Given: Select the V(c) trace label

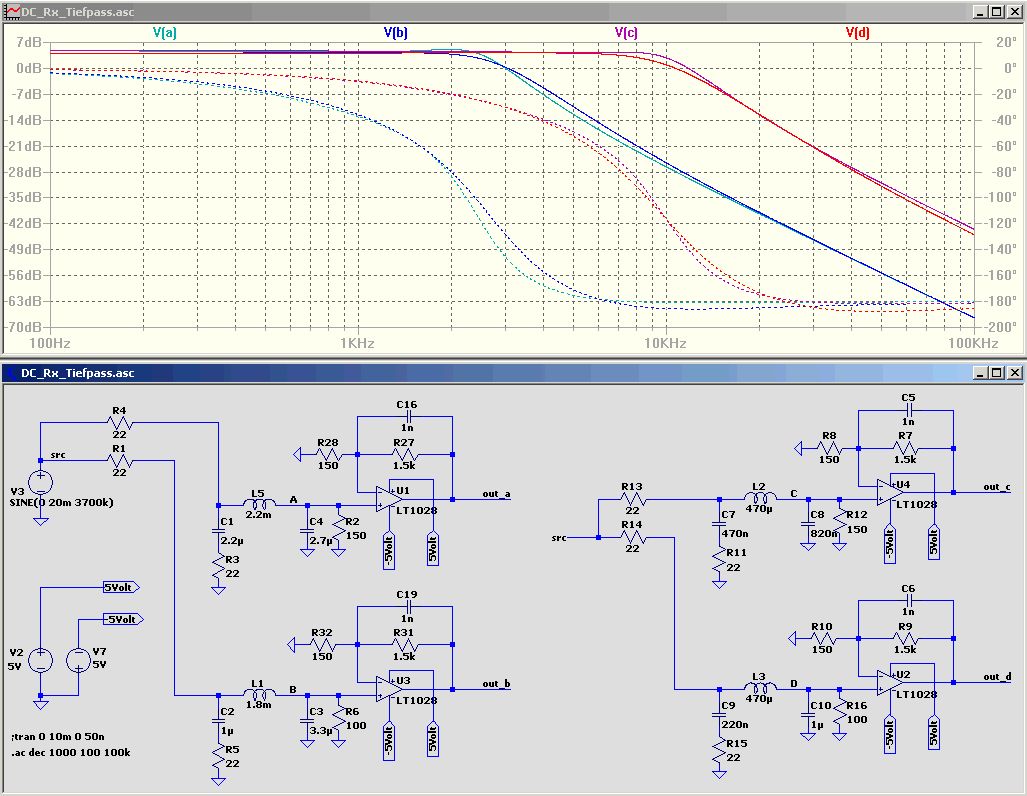Looking at the screenshot, I should coord(626,33).
